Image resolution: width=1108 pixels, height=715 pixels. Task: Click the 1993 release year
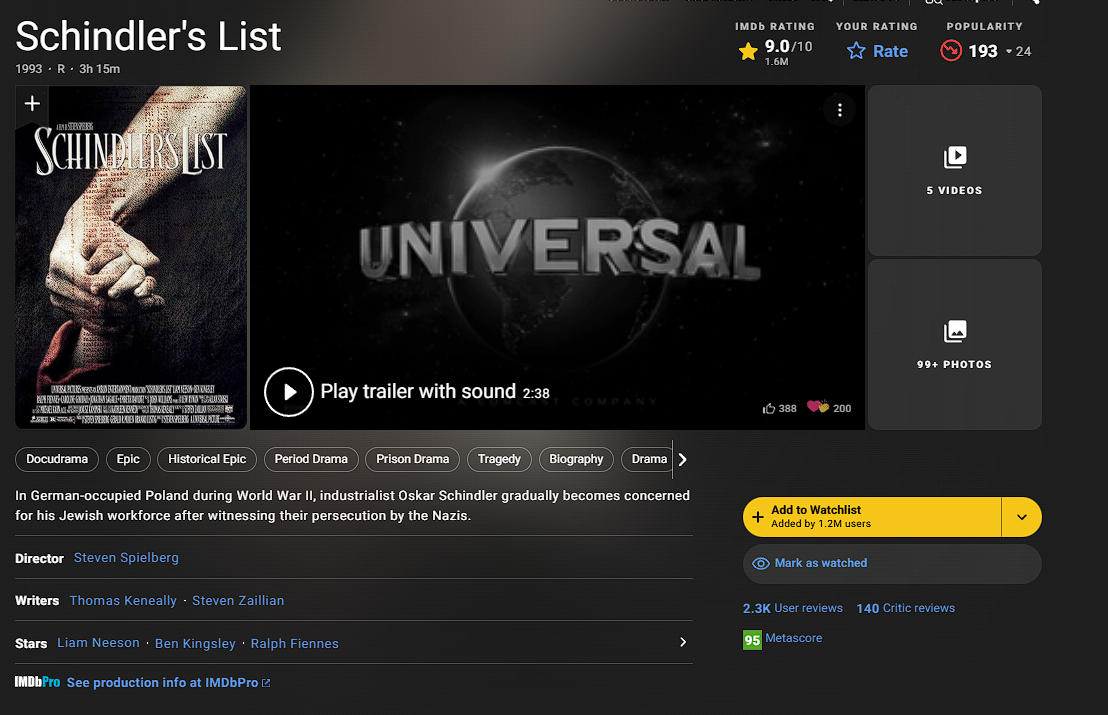coord(29,69)
